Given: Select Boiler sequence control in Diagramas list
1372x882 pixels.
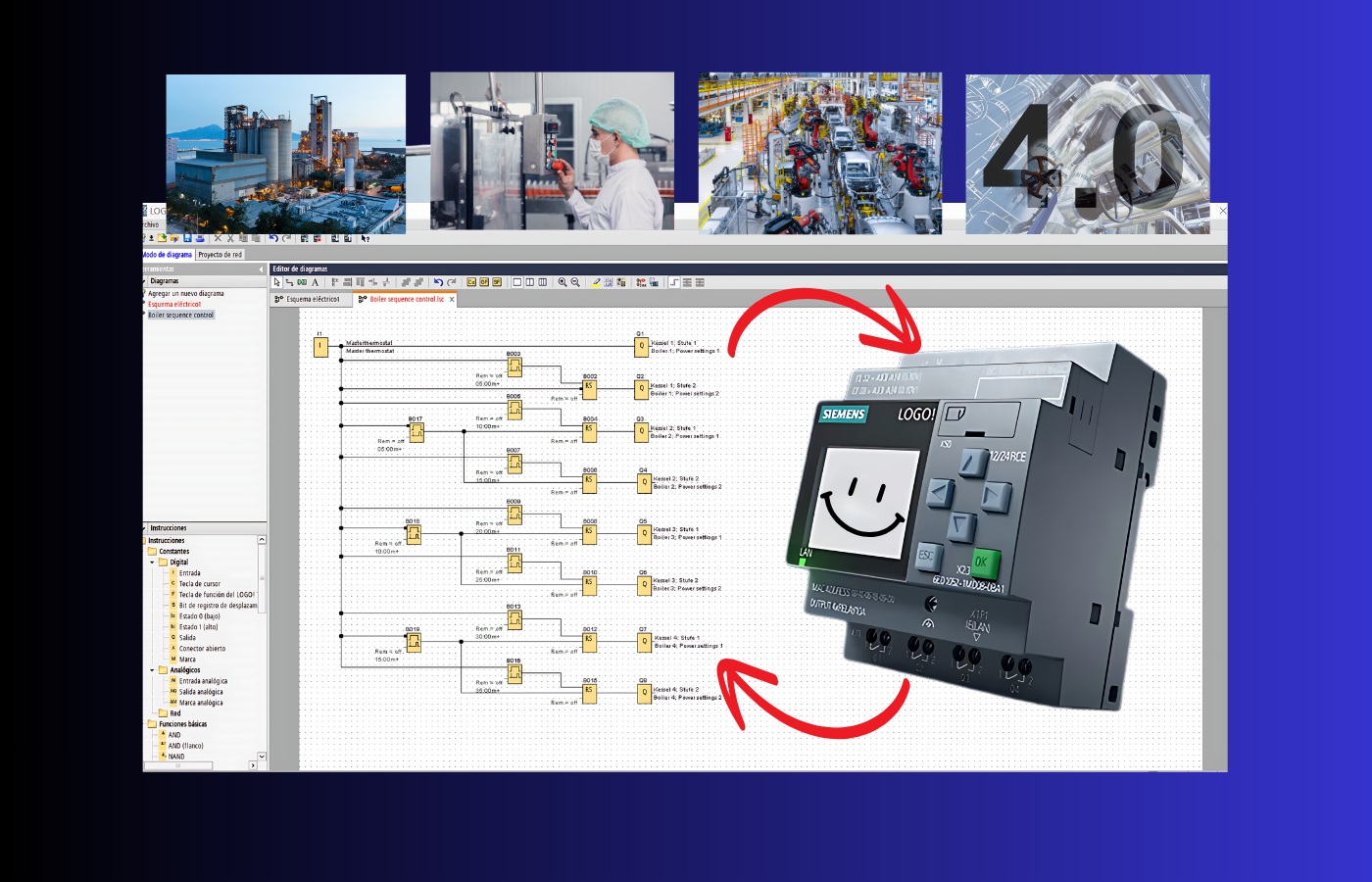Looking at the screenshot, I should click(180, 315).
